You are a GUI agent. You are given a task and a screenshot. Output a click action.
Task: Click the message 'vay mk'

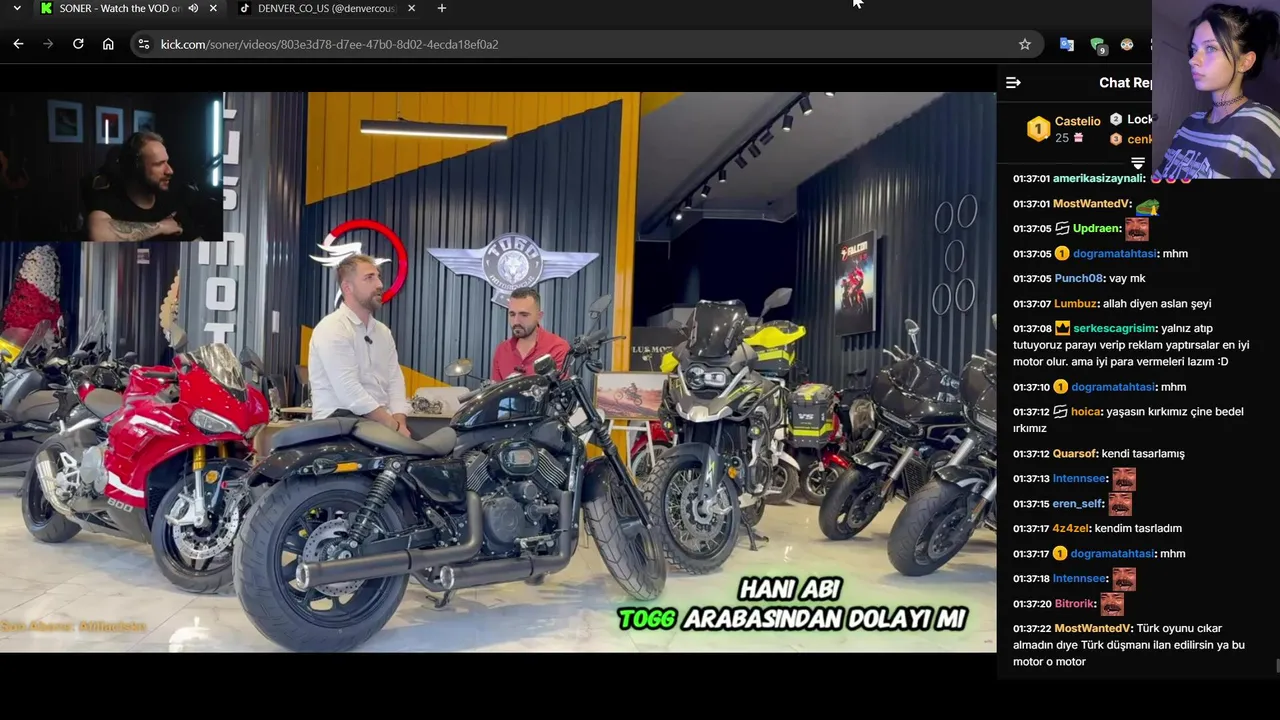[1127, 279]
